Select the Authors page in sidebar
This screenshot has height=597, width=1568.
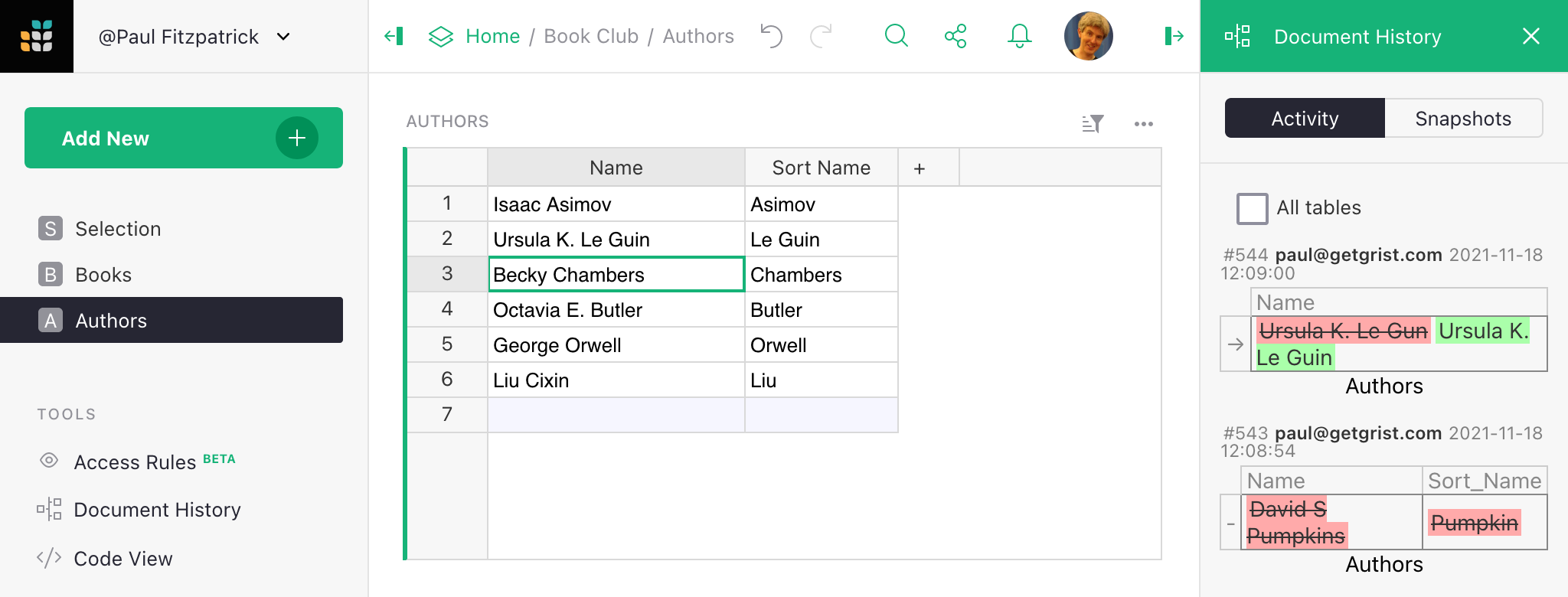pyautogui.click(x=171, y=320)
